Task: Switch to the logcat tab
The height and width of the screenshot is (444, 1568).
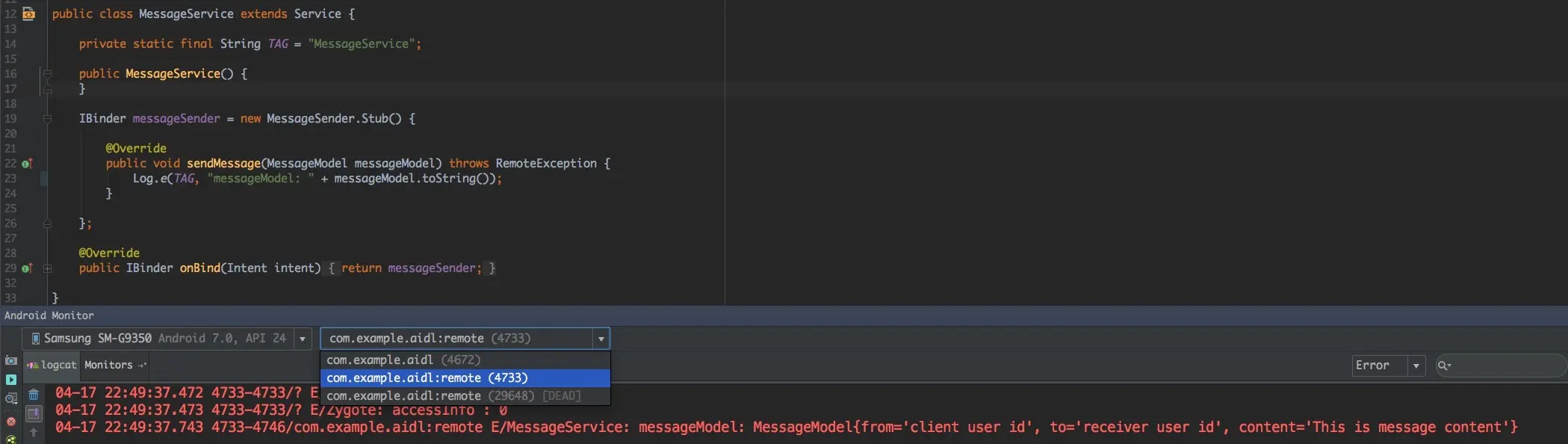Action: (x=52, y=365)
